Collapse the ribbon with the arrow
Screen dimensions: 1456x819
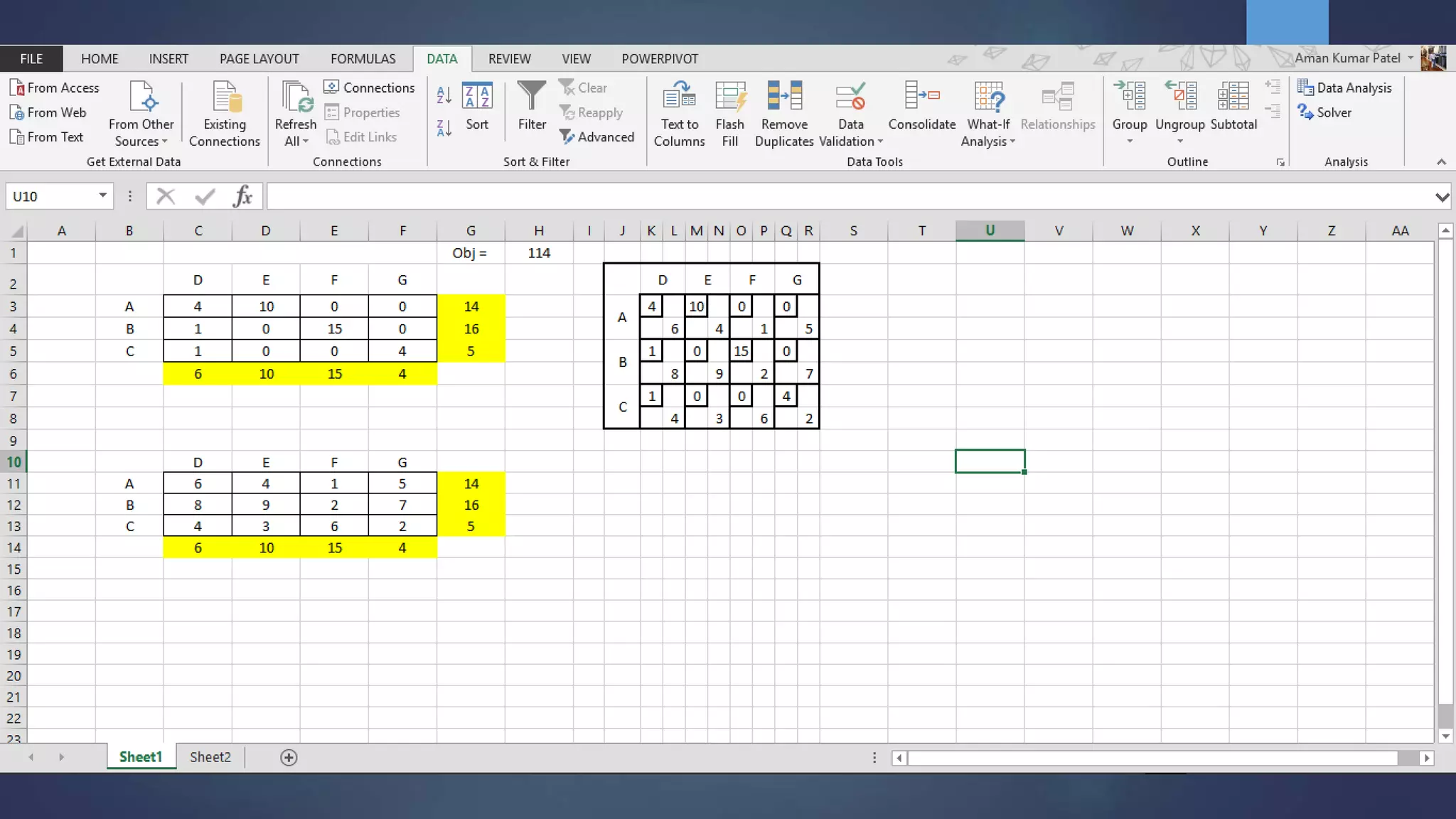pos(1441,162)
